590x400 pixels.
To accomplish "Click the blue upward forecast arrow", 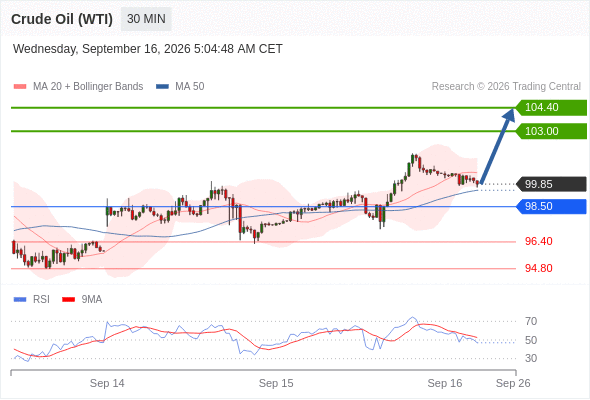I will [497, 146].
